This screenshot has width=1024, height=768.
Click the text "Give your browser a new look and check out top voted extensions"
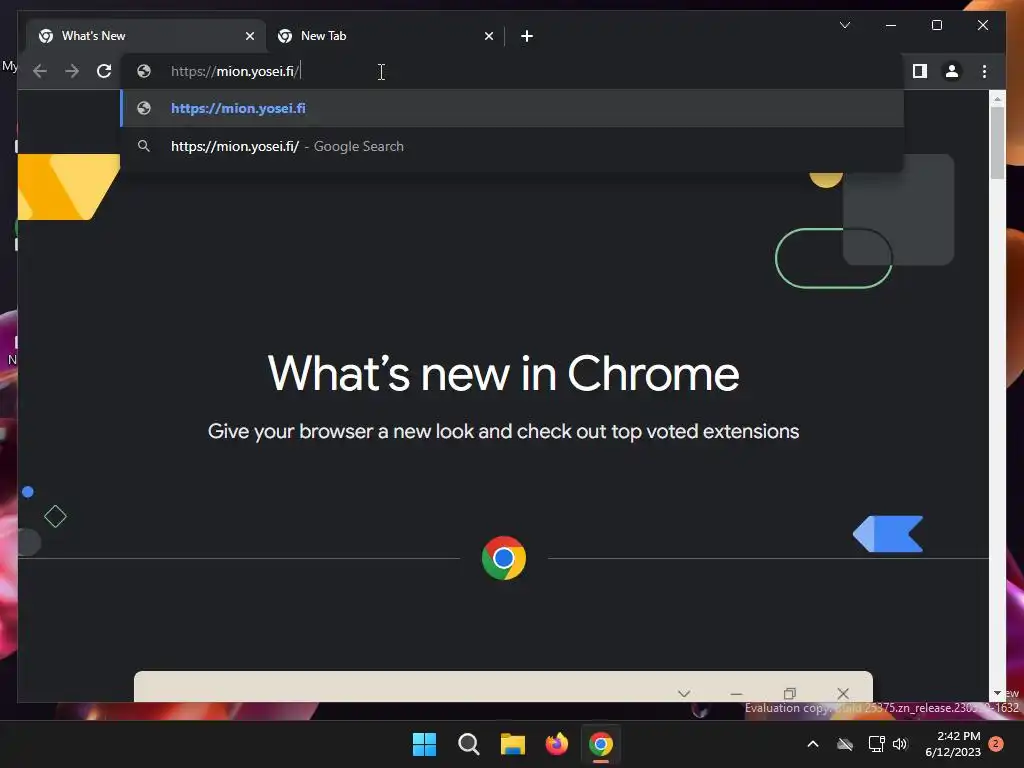tap(503, 432)
